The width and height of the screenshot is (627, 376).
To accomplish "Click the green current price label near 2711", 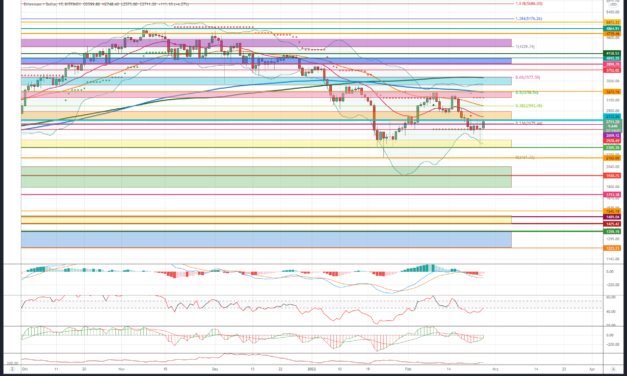I will point(612,126).
